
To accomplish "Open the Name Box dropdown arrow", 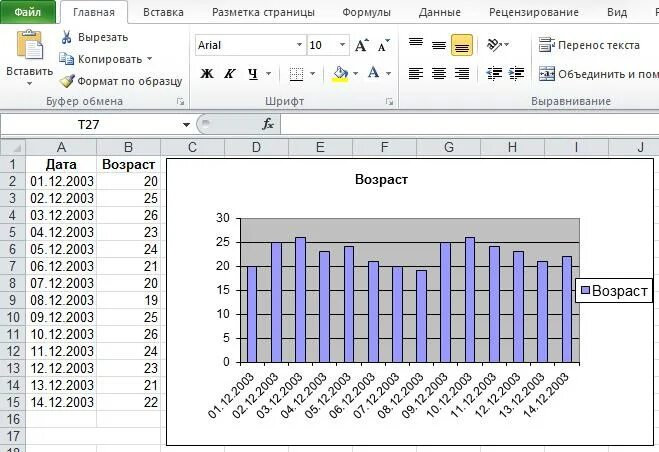I will 186,124.
